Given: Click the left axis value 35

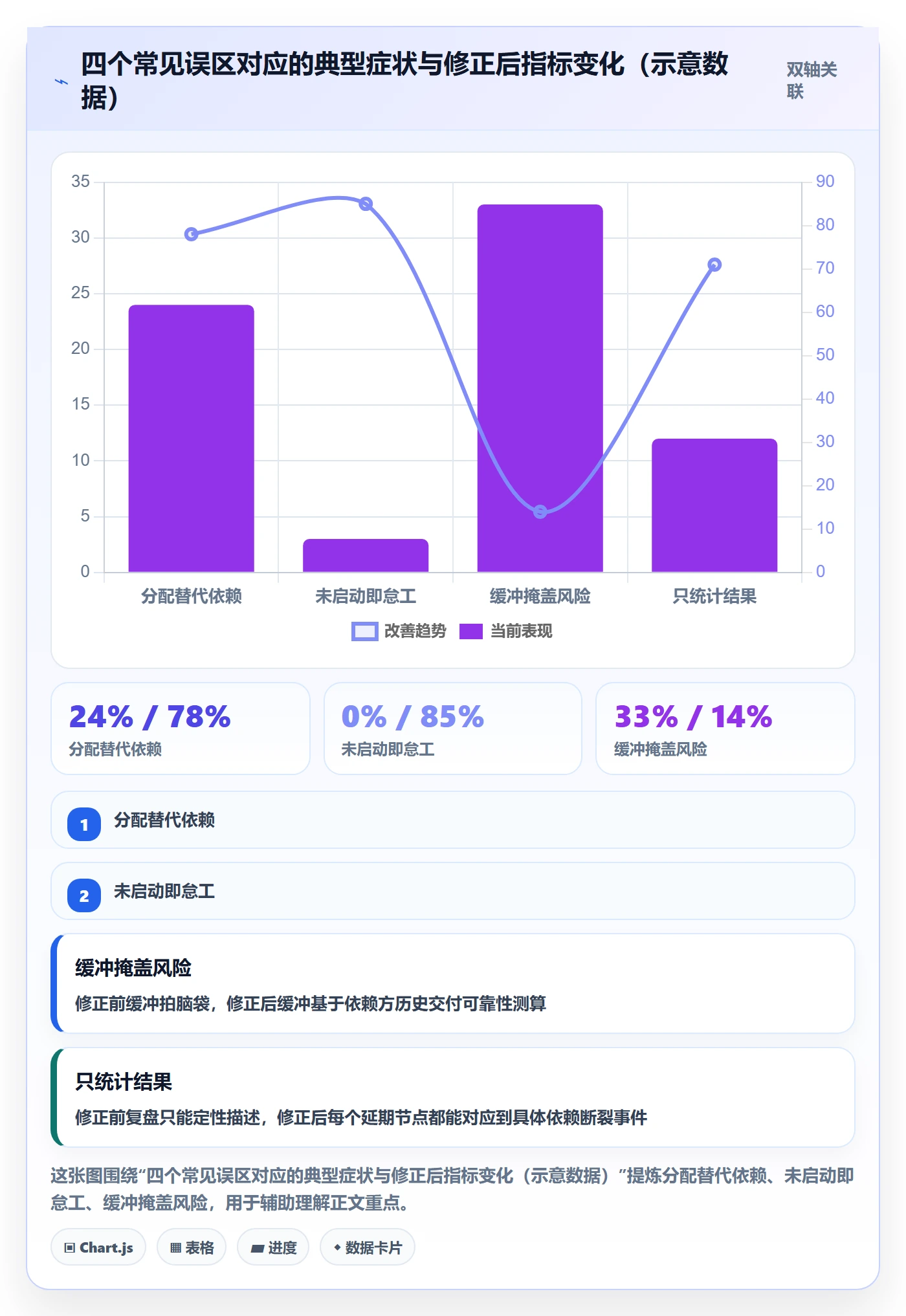Looking at the screenshot, I should 80,181.
